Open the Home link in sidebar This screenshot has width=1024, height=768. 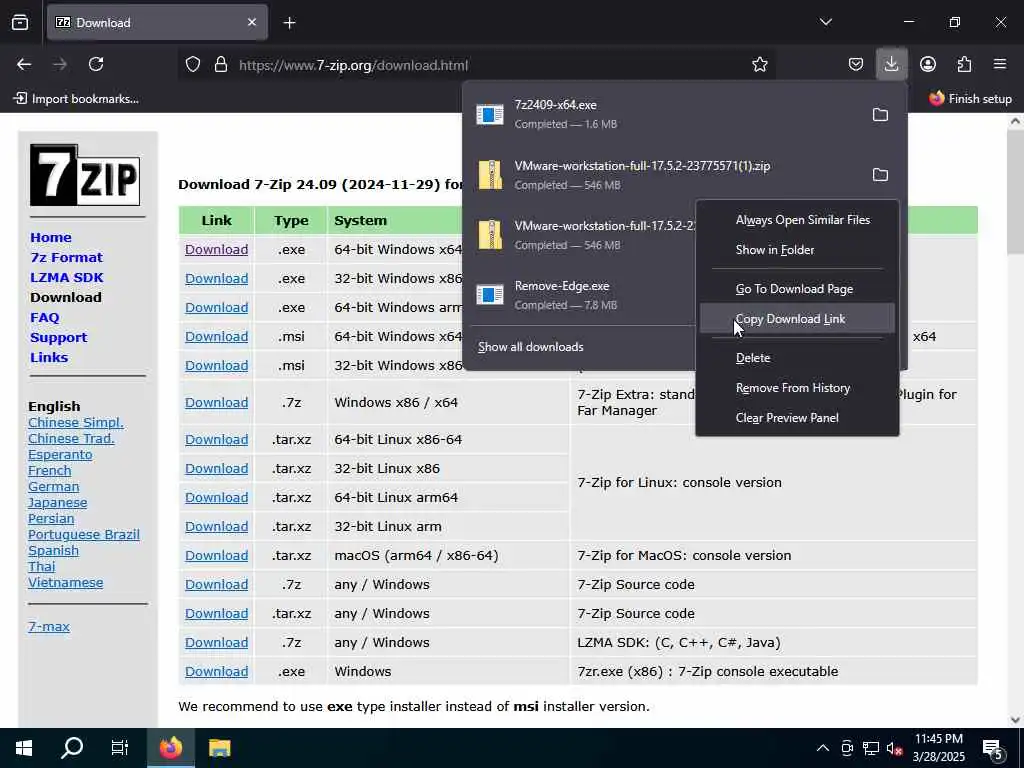point(50,237)
